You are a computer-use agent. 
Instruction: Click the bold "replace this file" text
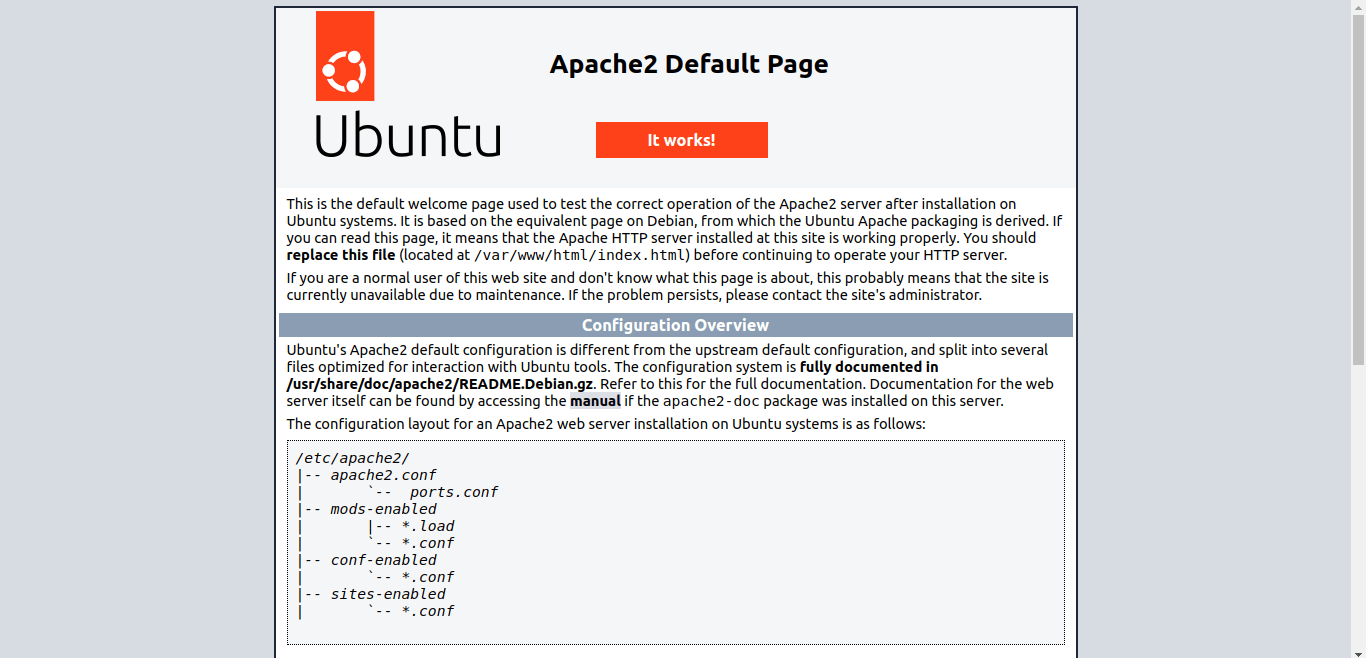pyautogui.click(x=341, y=255)
